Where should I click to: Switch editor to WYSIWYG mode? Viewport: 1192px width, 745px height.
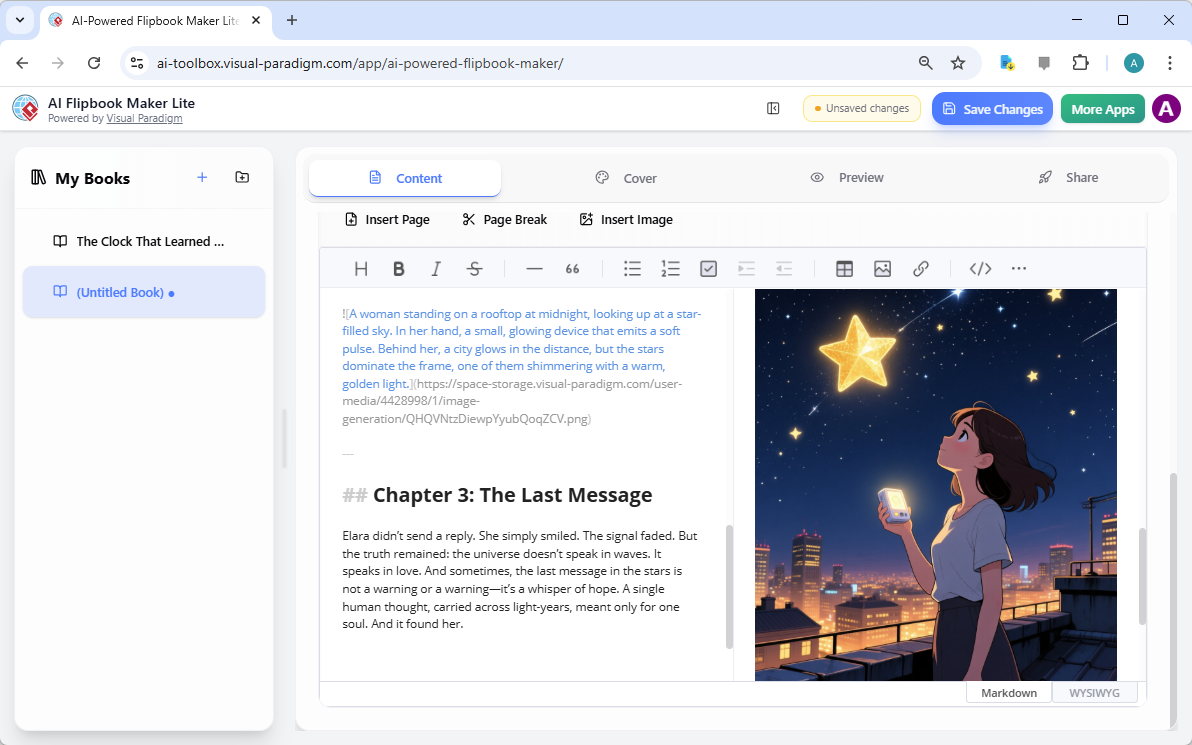point(1095,692)
